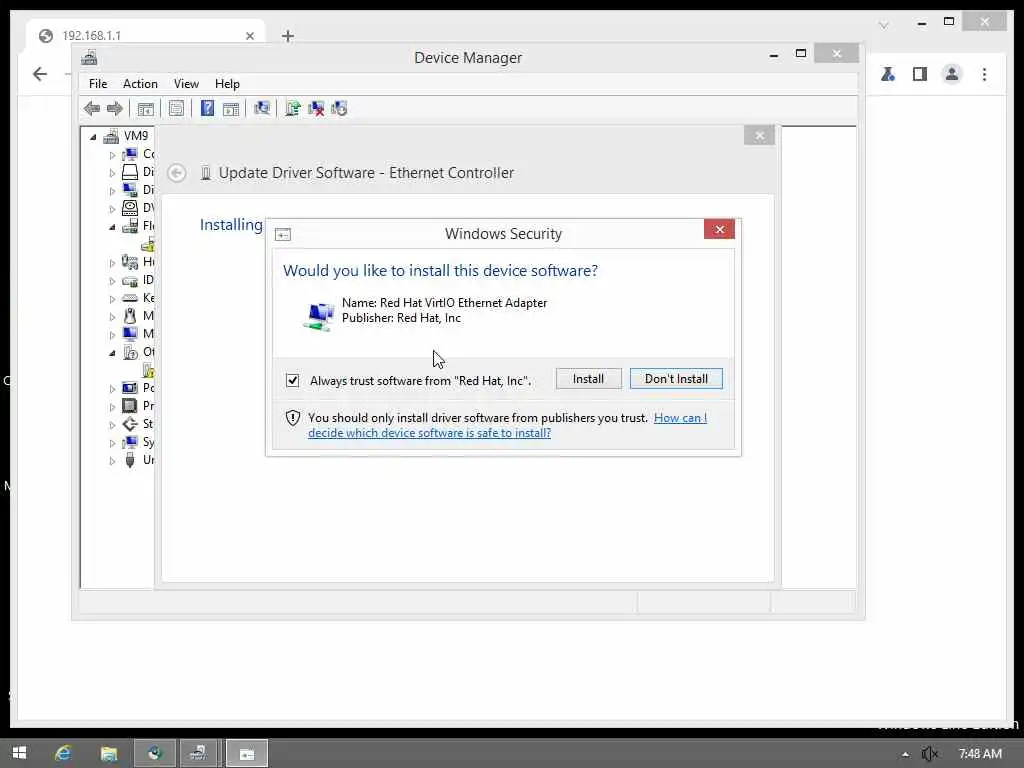Select the unknown device with yellow warning under Other
The height and width of the screenshot is (768, 1024).
click(148, 370)
